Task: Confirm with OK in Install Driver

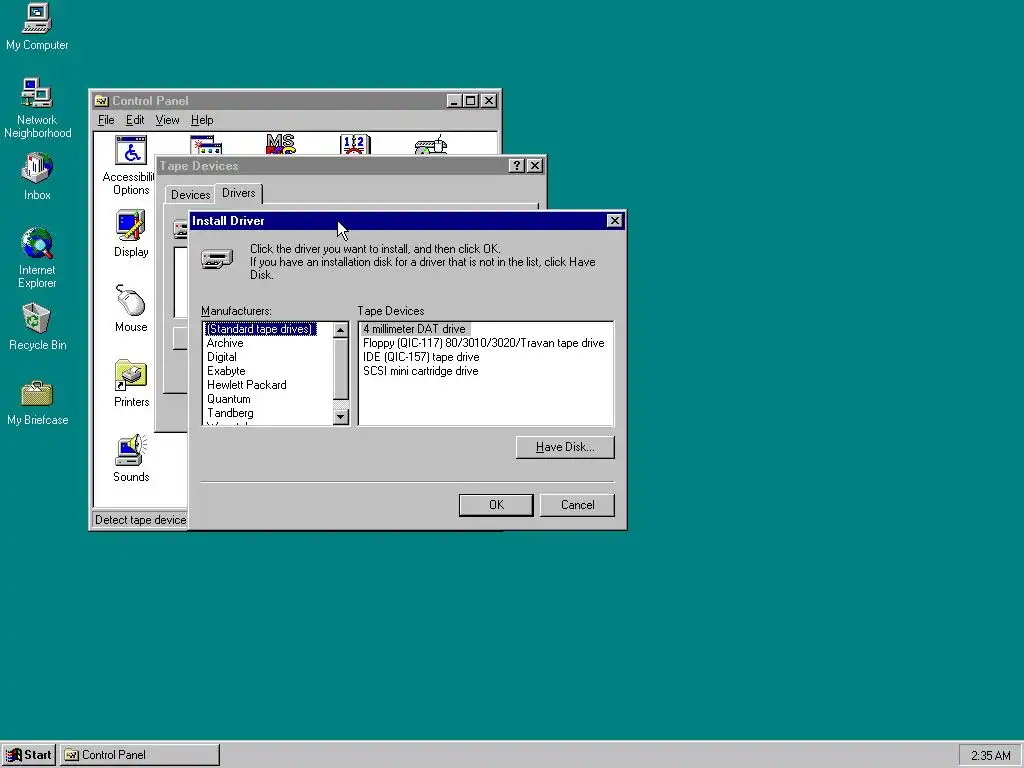Action: coord(496,505)
